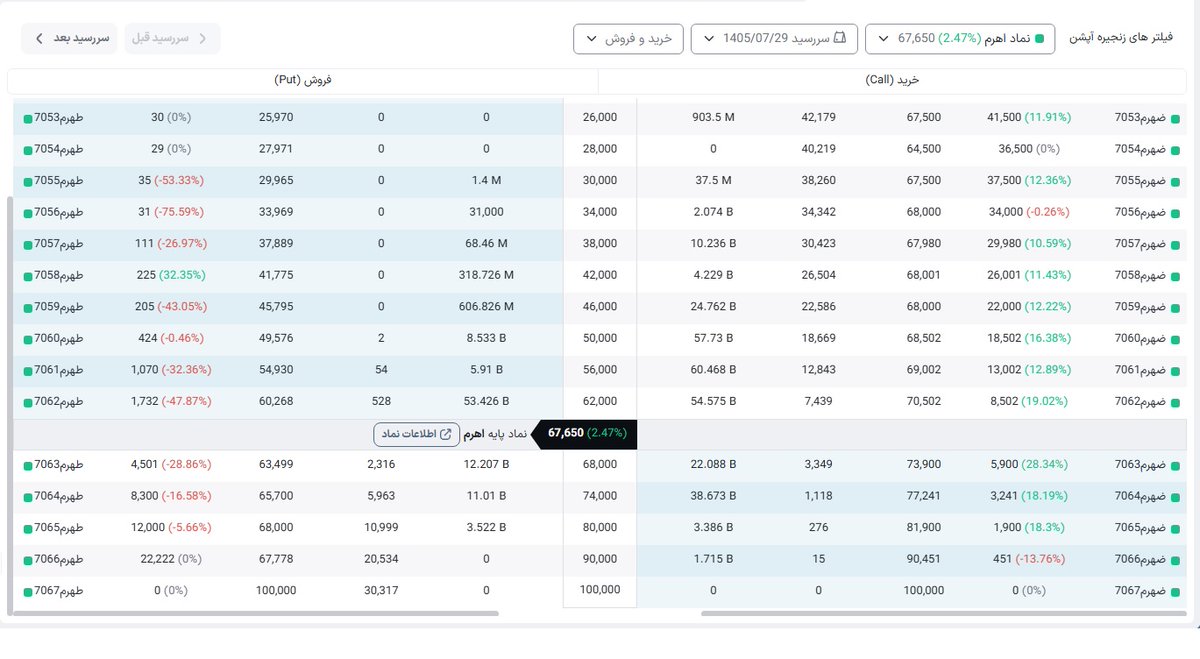Screen dimensions: 1200x659
Task: Open the نماد اهرم symbol dropdown
Action: tap(959, 39)
